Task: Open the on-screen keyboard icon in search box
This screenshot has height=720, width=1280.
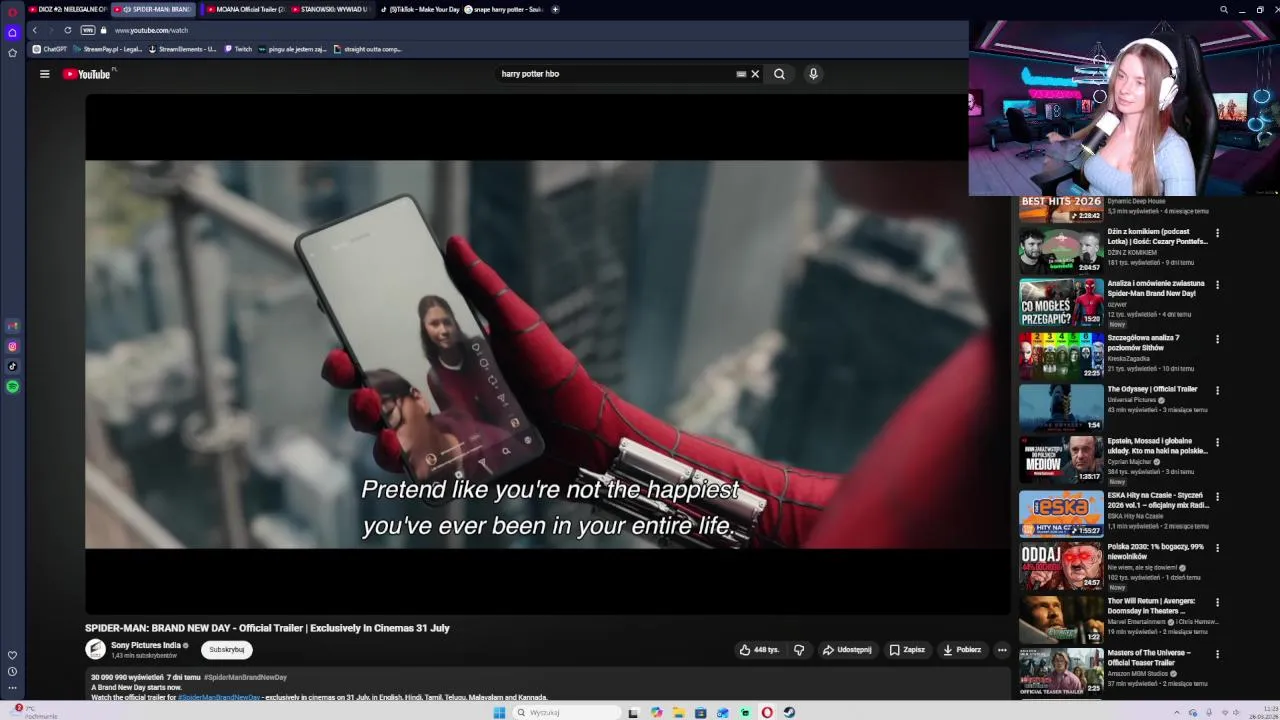Action: pyautogui.click(x=741, y=74)
